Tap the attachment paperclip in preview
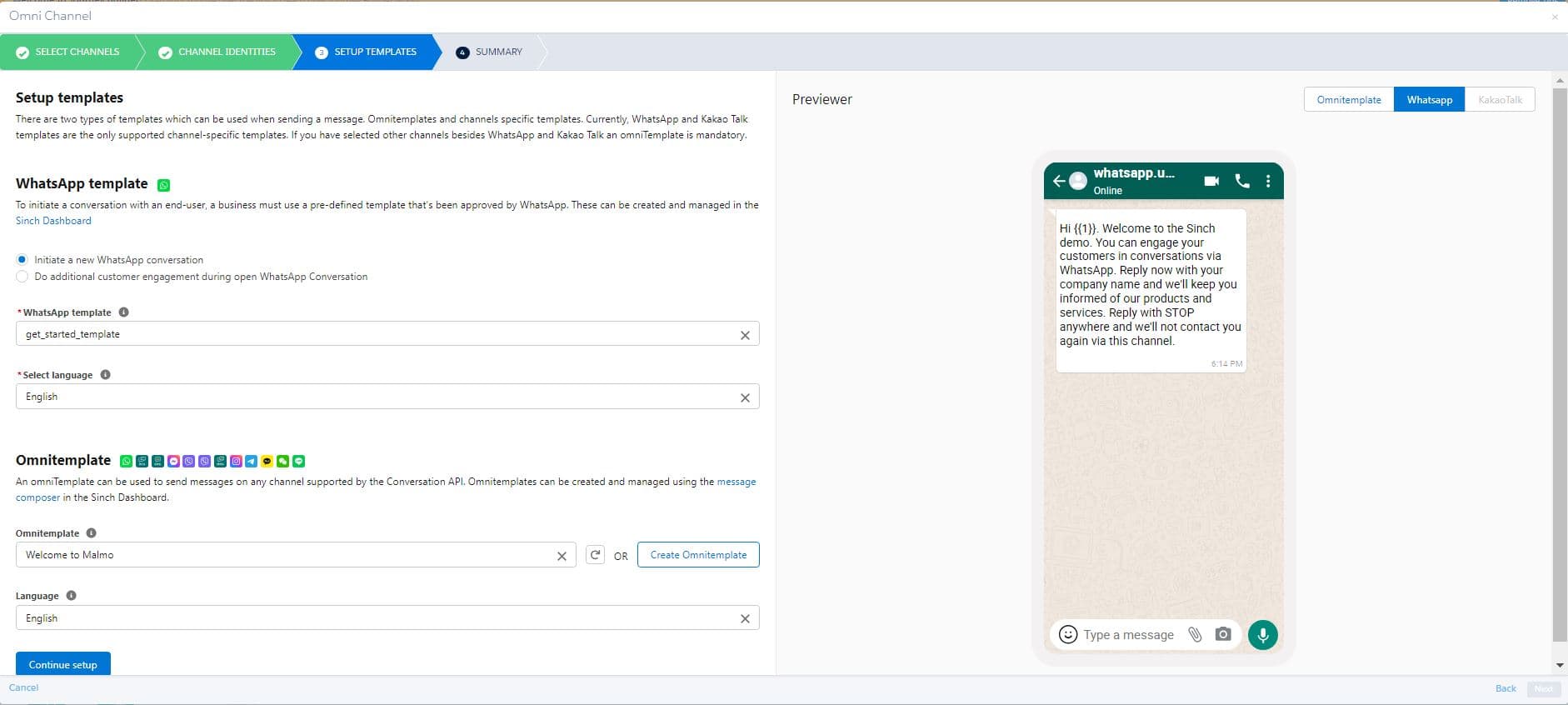The height and width of the screenshot is (705, 1568). [1195, 634]
